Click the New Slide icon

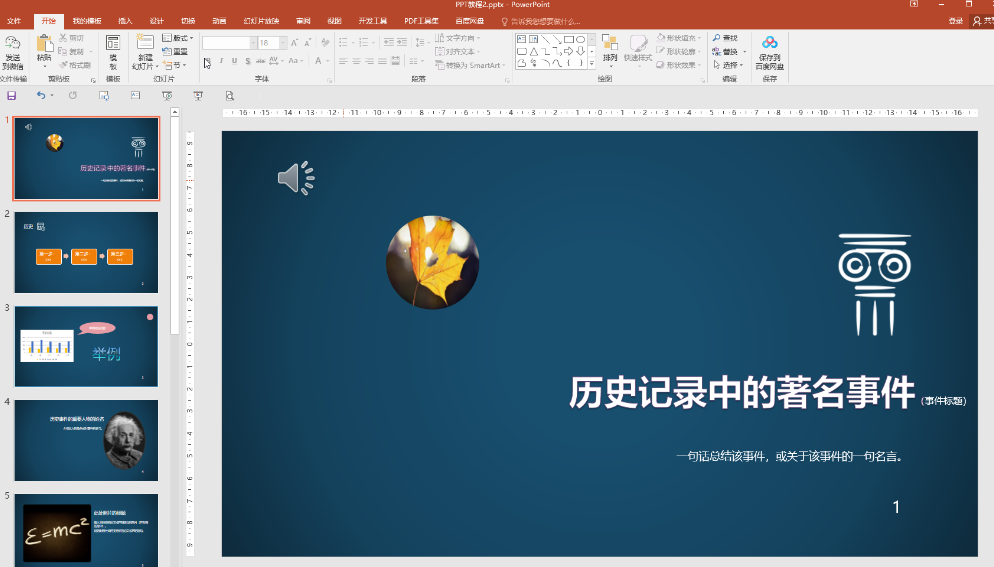[x=145, y=43]
